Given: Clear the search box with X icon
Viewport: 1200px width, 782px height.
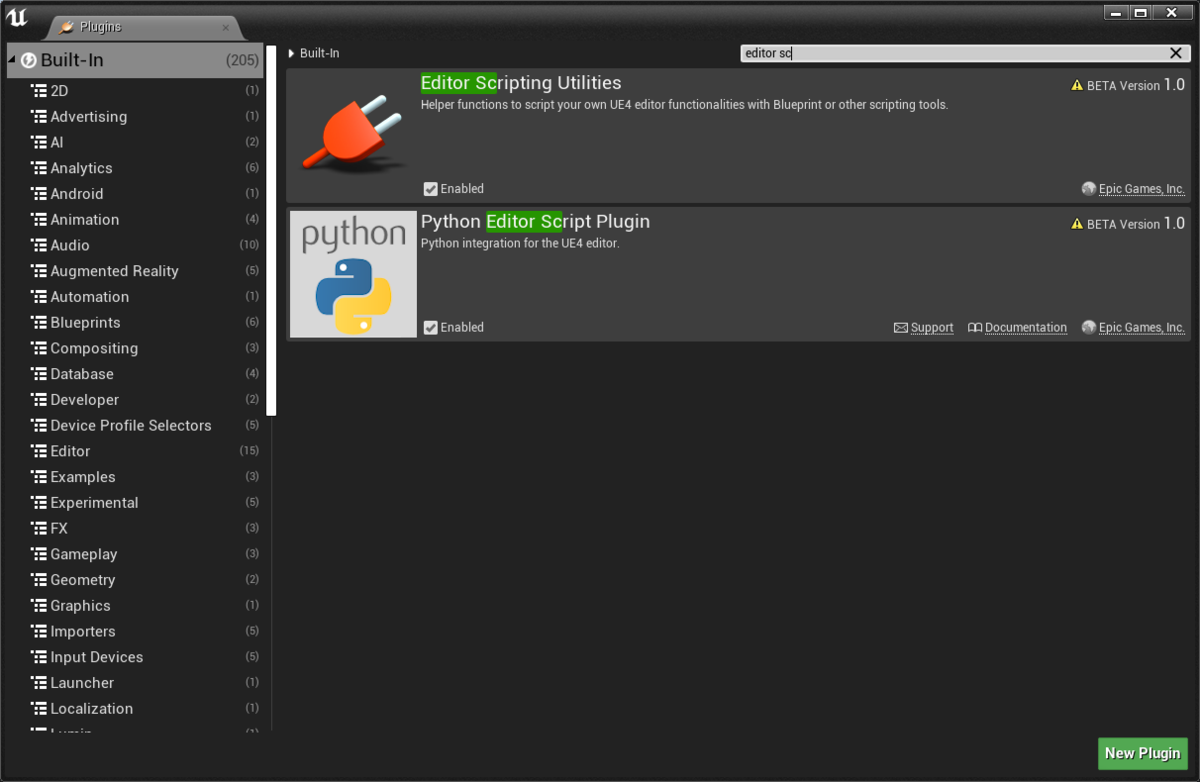Looking at the screenshot, I should click(x=1176, y=53).
